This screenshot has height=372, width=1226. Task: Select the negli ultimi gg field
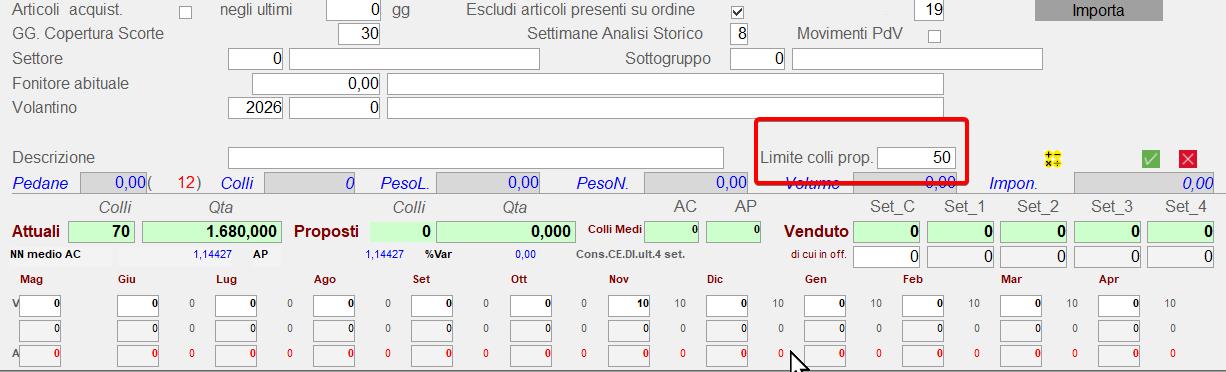pos(354,11)
